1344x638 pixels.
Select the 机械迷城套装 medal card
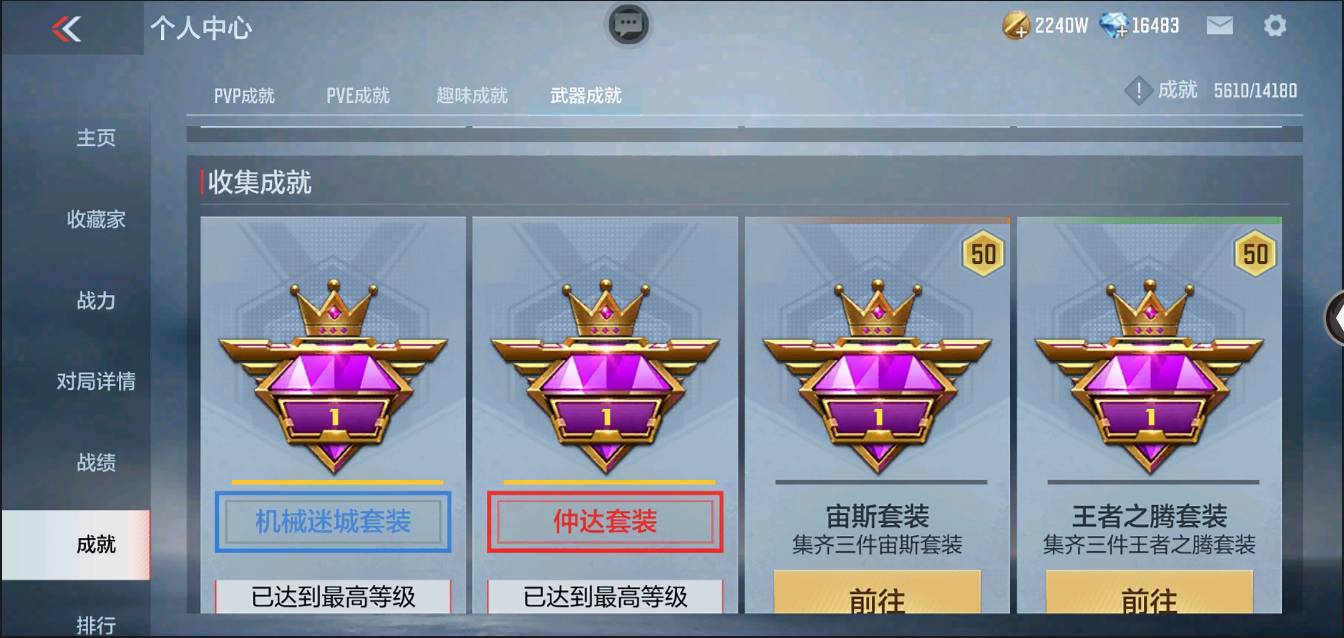[333, 414]
